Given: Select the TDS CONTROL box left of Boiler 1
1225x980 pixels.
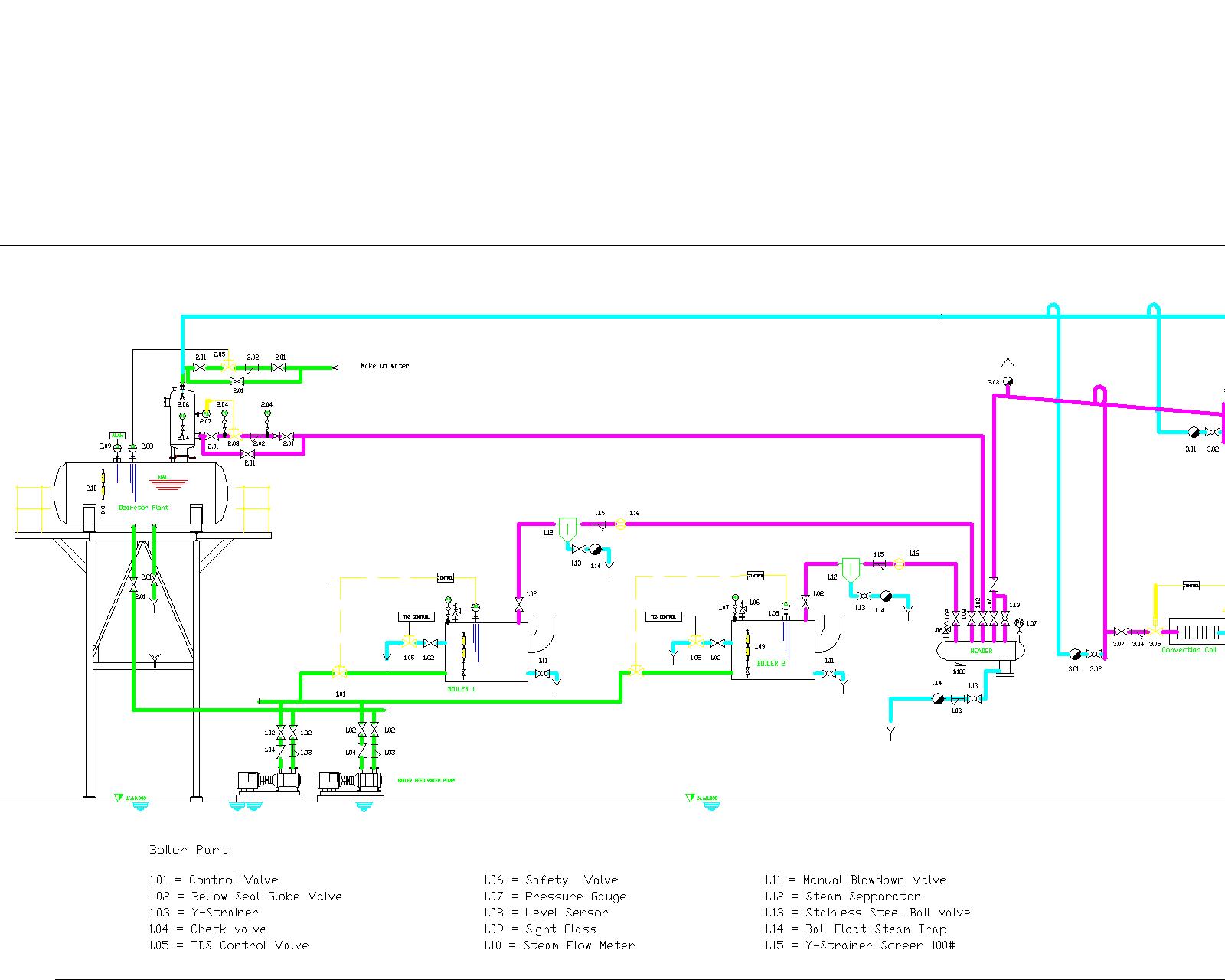Looking at the screenshot, I should (416, 616).
